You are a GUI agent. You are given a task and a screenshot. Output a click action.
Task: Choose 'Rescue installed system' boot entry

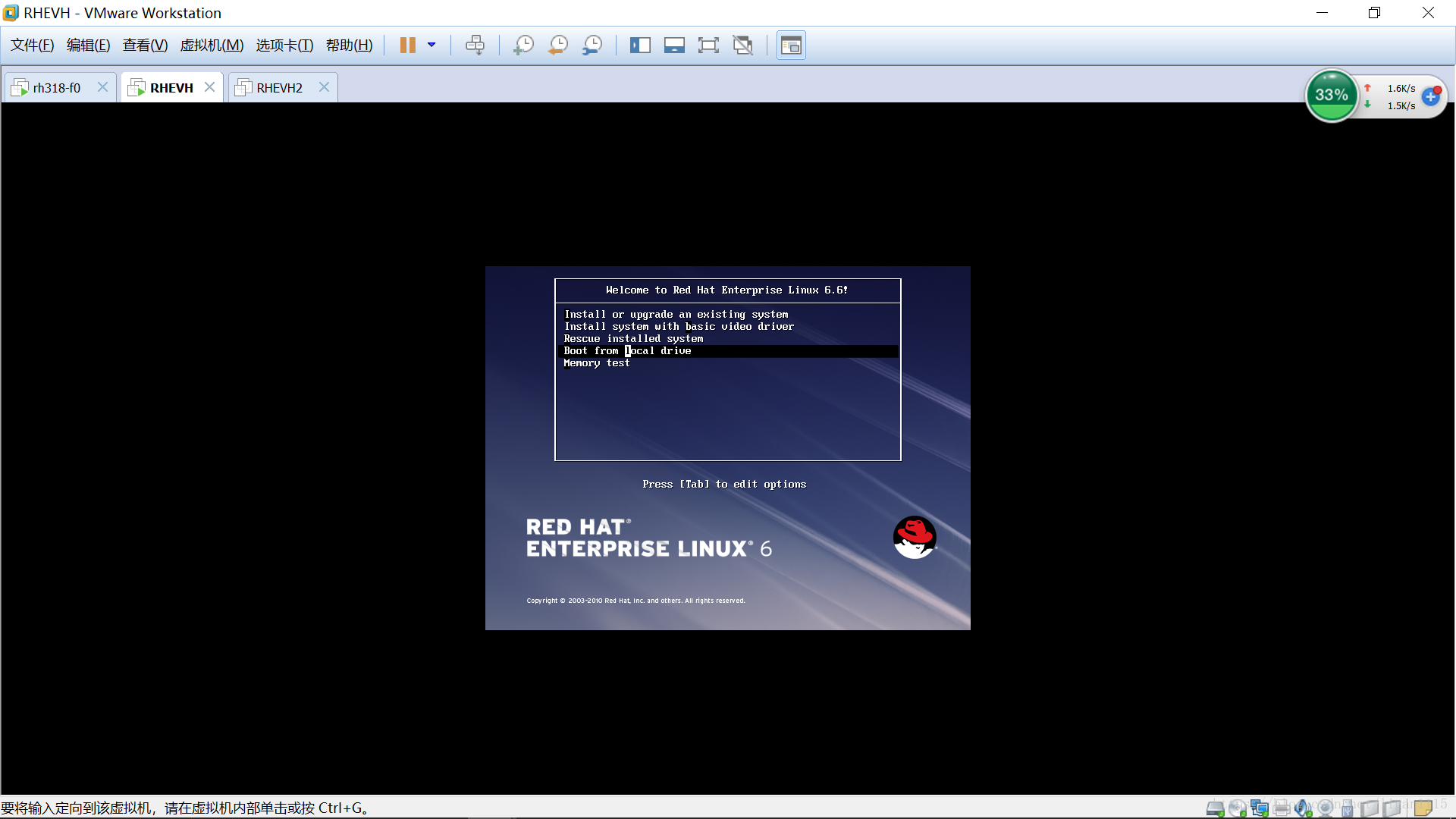coord(633,338)
